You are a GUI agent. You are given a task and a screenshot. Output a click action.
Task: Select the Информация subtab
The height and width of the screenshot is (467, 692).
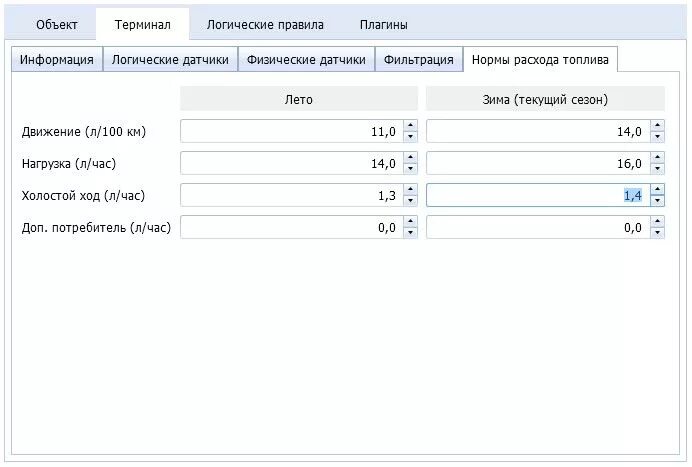(57, 59)
